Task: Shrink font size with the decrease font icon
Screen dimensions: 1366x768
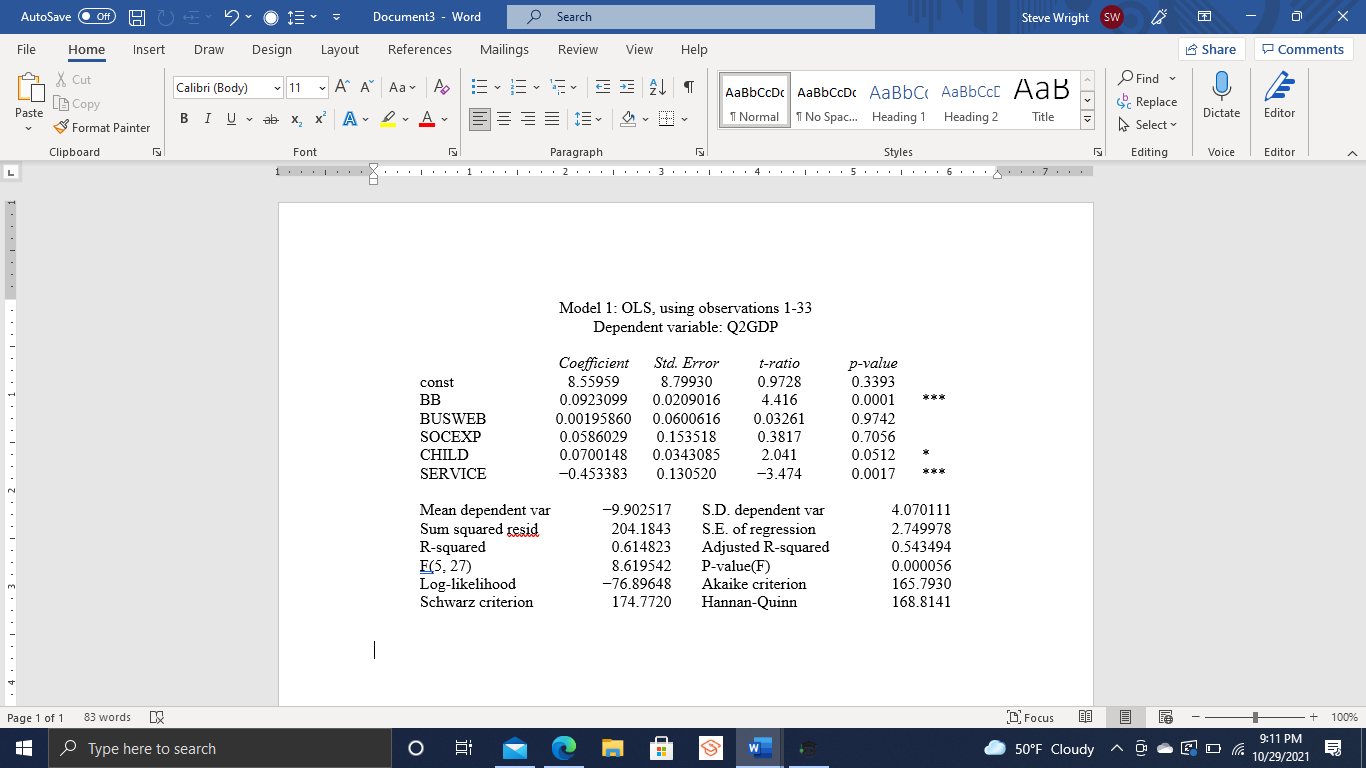Action: 367,88
